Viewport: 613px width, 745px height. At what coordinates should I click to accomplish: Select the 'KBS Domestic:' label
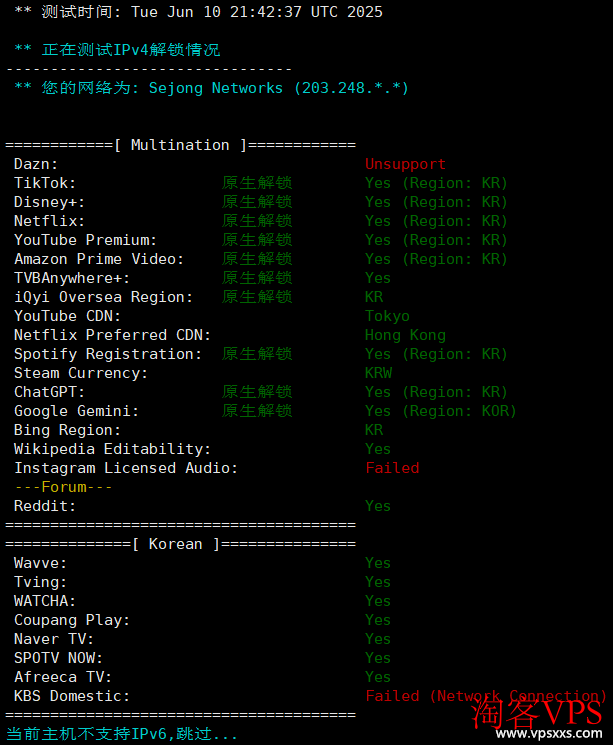tap(72, 696)
